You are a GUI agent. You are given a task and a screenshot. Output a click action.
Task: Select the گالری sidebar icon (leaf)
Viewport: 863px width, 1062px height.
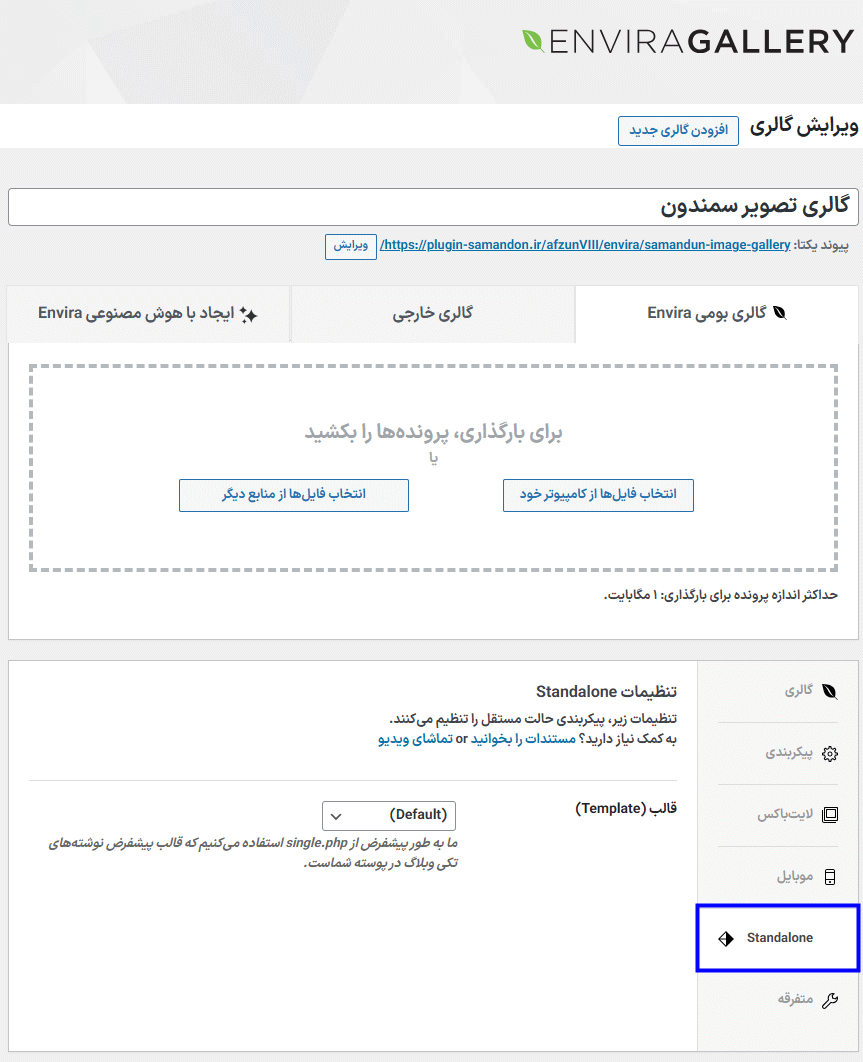[x=829, y=690]
